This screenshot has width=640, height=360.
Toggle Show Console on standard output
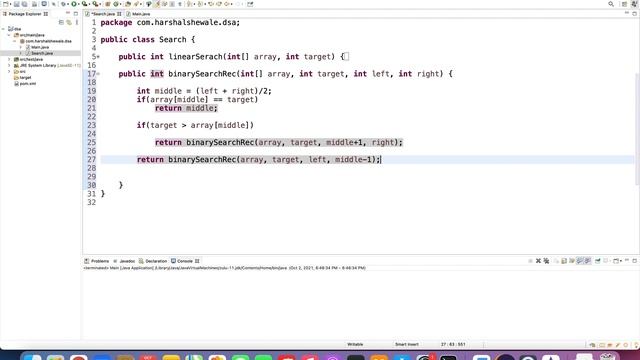[x=580, y=261]
